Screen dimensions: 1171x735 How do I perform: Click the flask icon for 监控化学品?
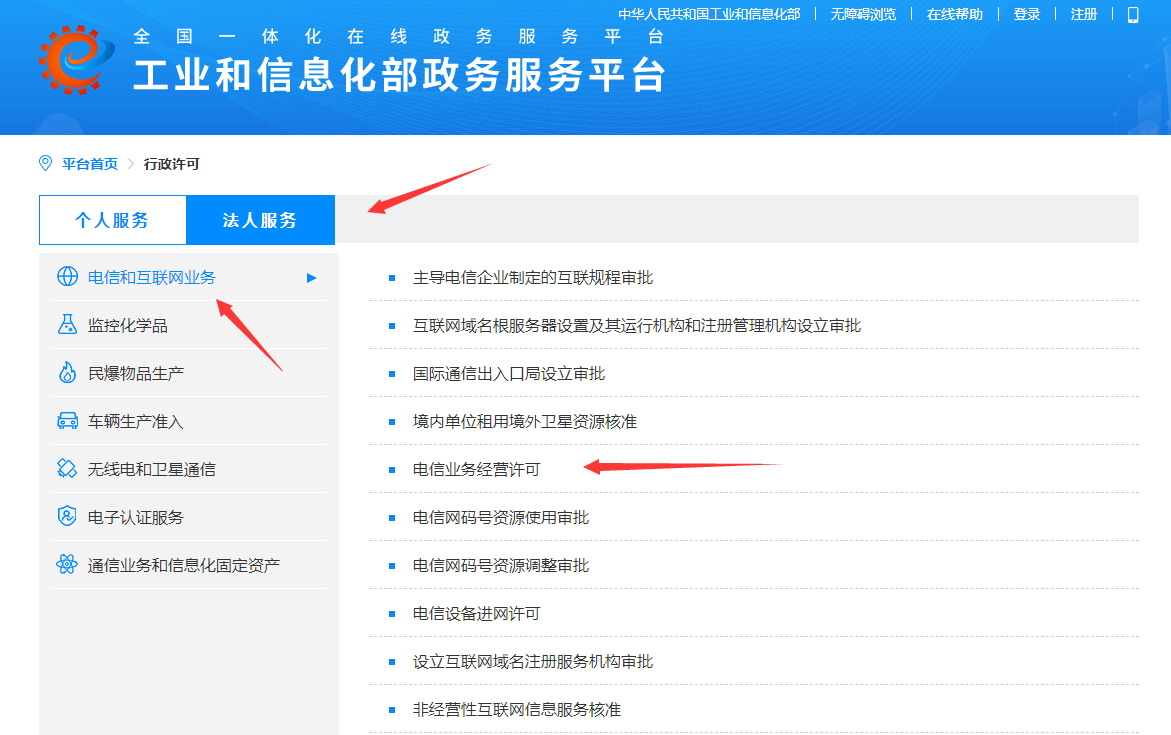pos(67,324)
